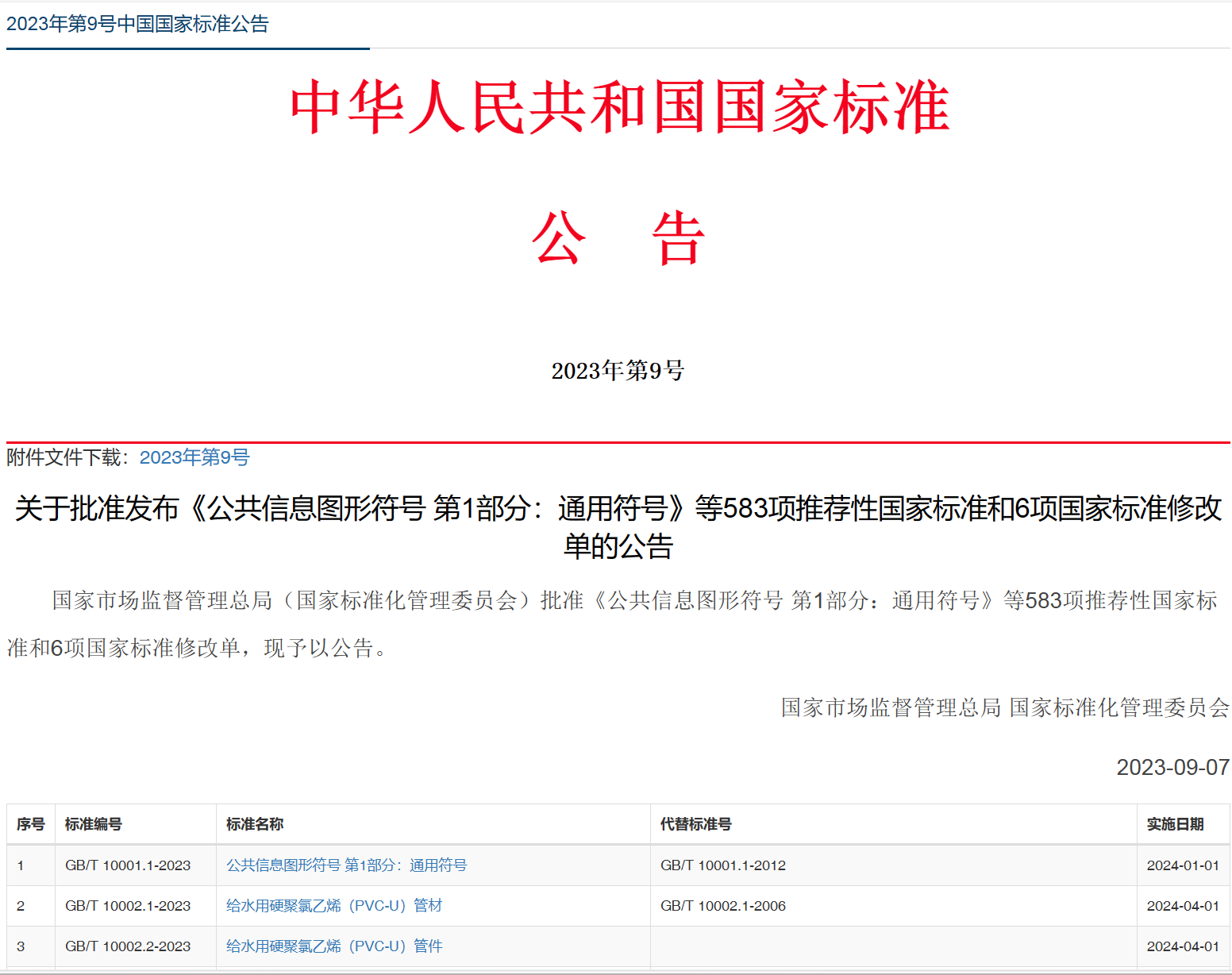Click the red 公告 heading text

[x=618, y=237]
